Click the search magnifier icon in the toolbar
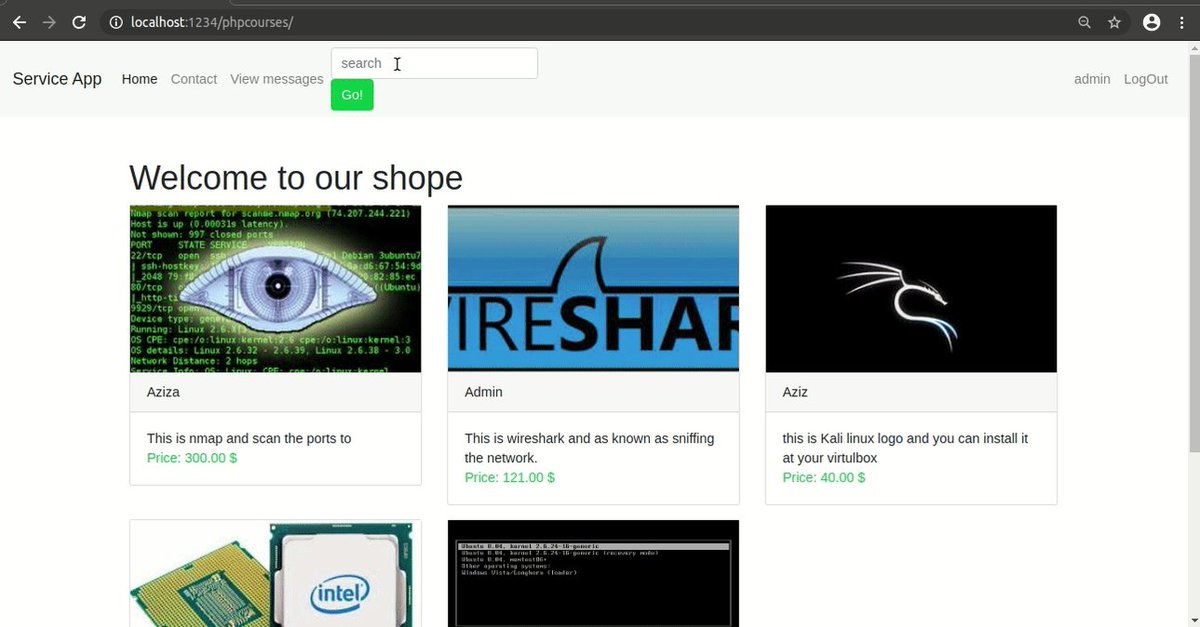Screen dimensions: 1200x627 click(x=1084, y=21)
